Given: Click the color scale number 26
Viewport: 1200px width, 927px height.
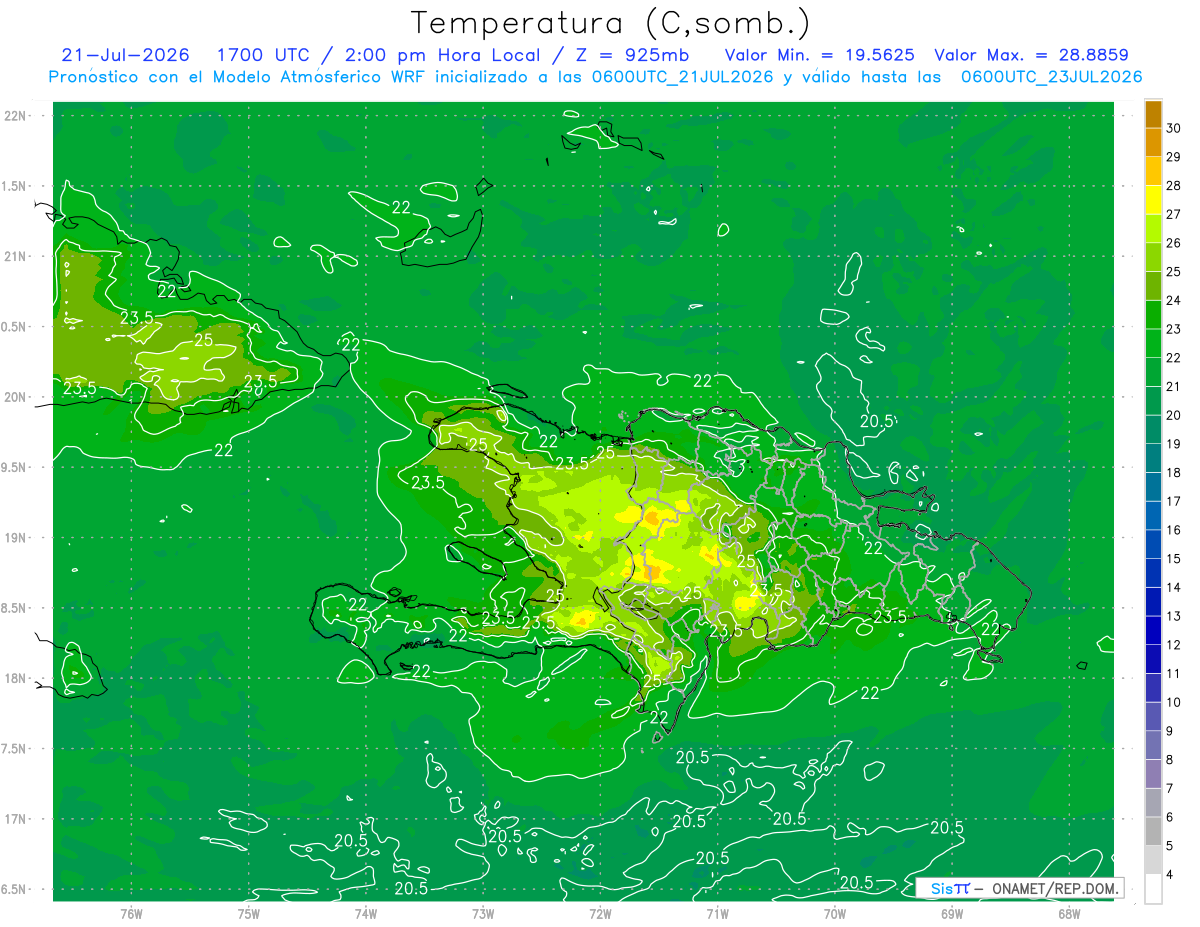Looking at the screenshot, I should [x=1174, y=243].
